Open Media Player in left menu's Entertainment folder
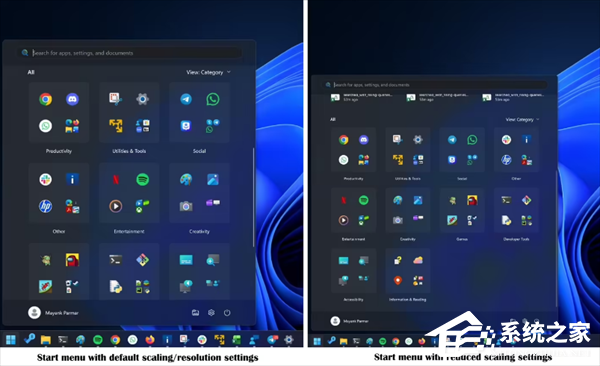Viewport: 600px width, 366px height. 116,206
